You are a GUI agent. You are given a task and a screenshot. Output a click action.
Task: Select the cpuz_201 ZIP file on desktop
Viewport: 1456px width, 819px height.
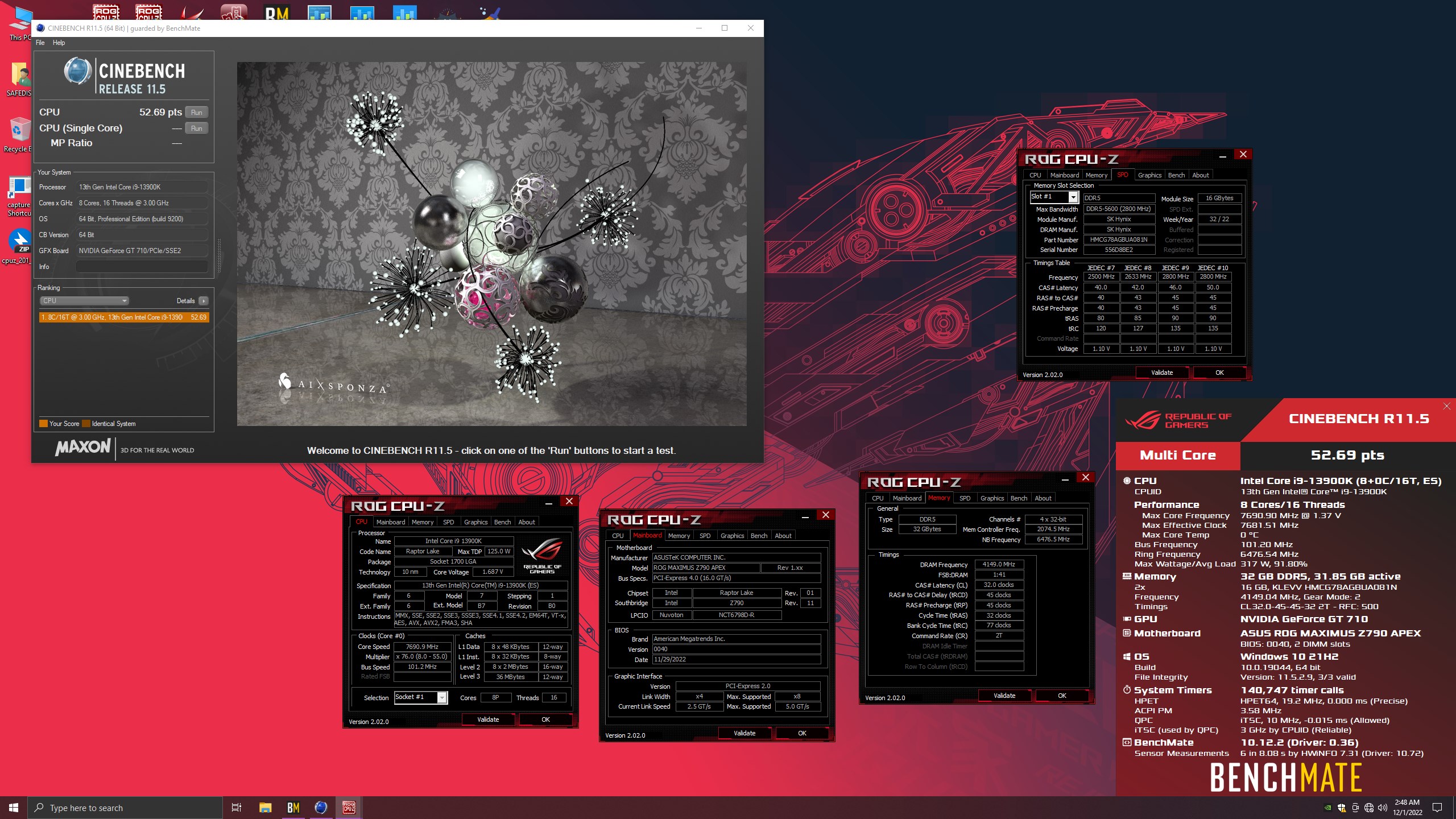click(19, 246)
